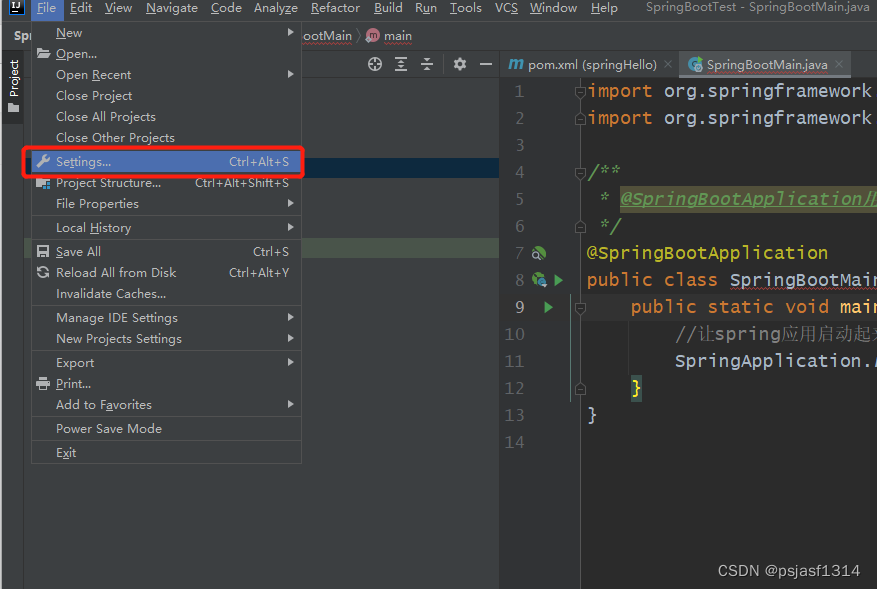Expand Local History submenu
This screenshot has width=877, height=589.
(x=290, y=227)
